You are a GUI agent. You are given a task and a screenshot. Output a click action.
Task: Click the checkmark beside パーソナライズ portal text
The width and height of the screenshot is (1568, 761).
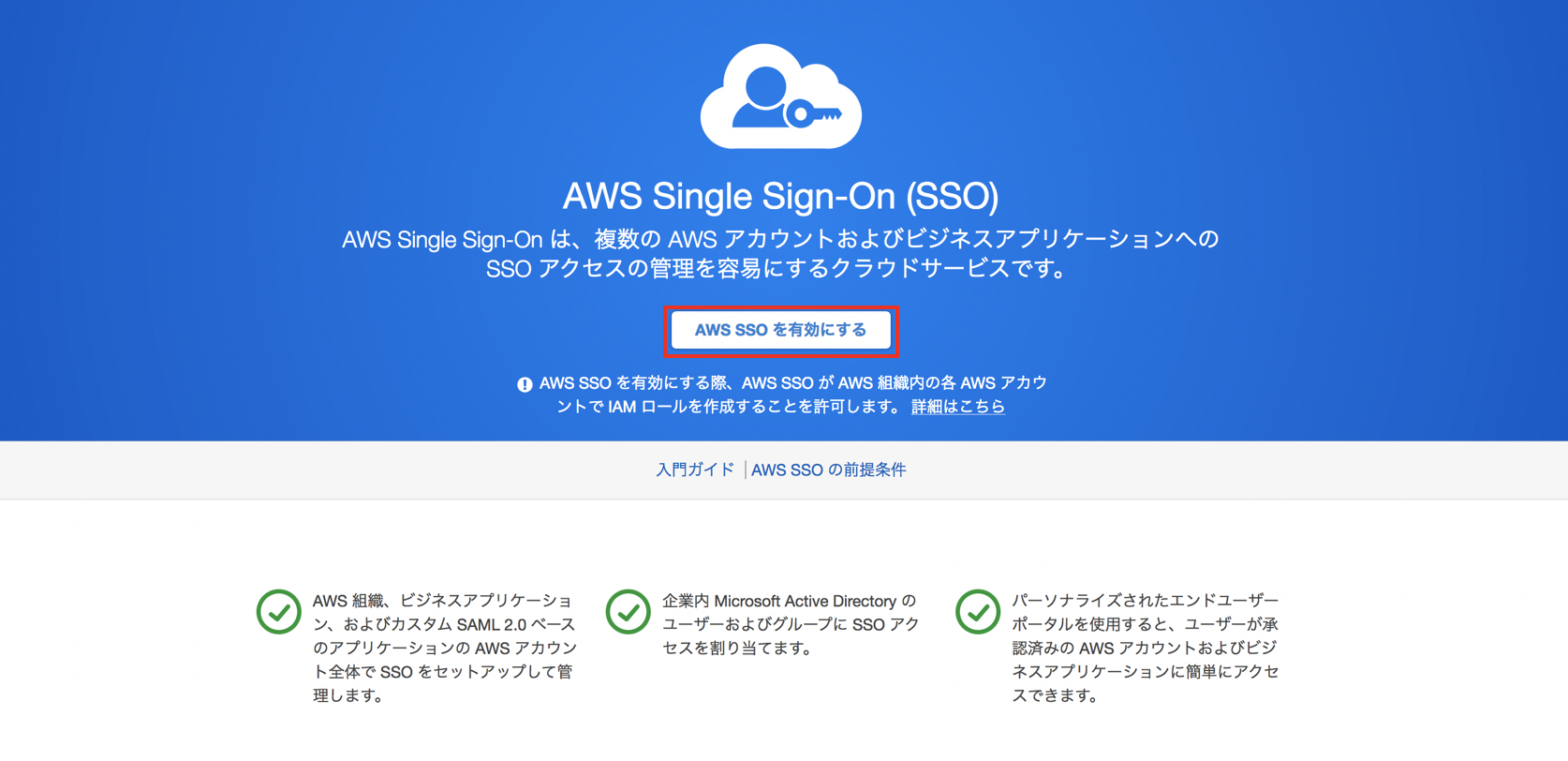pyautogui.click(x=977, y=612)
